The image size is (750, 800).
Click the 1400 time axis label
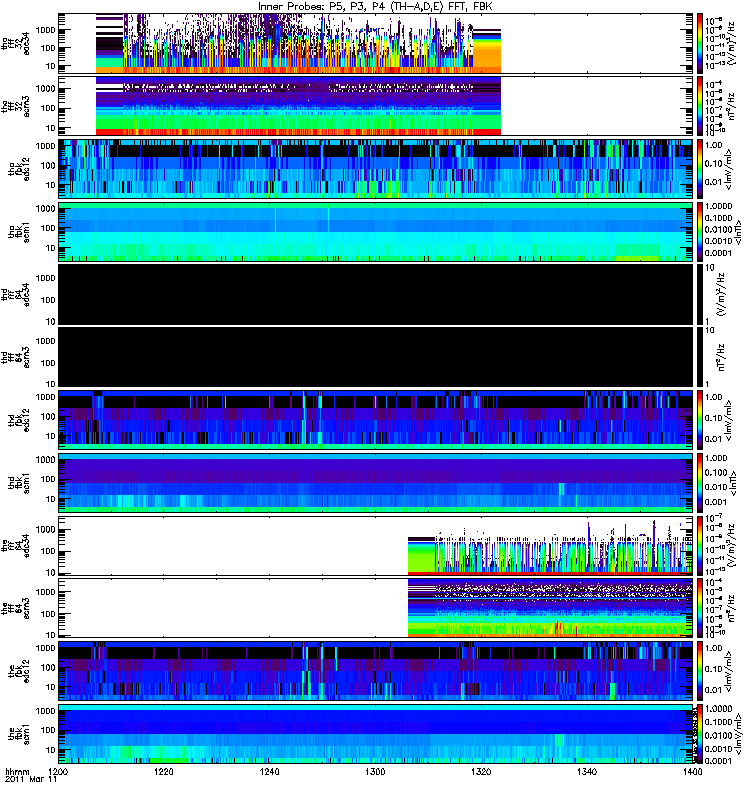point(692,771)
